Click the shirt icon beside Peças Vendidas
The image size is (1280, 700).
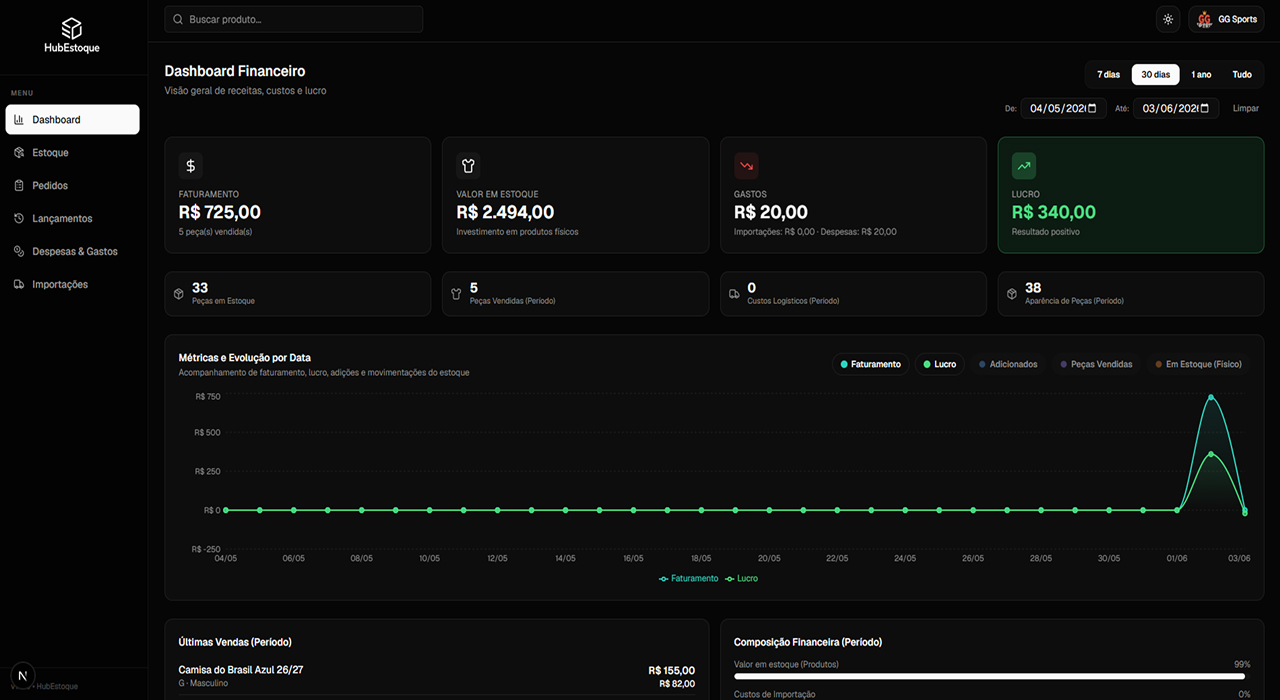457,294
